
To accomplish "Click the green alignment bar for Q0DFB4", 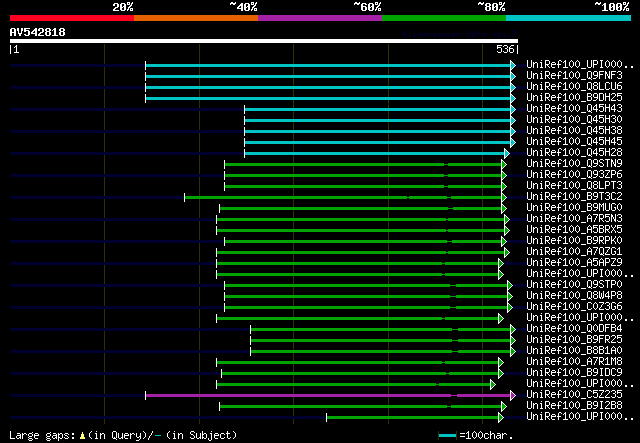I will click(383, 329).
